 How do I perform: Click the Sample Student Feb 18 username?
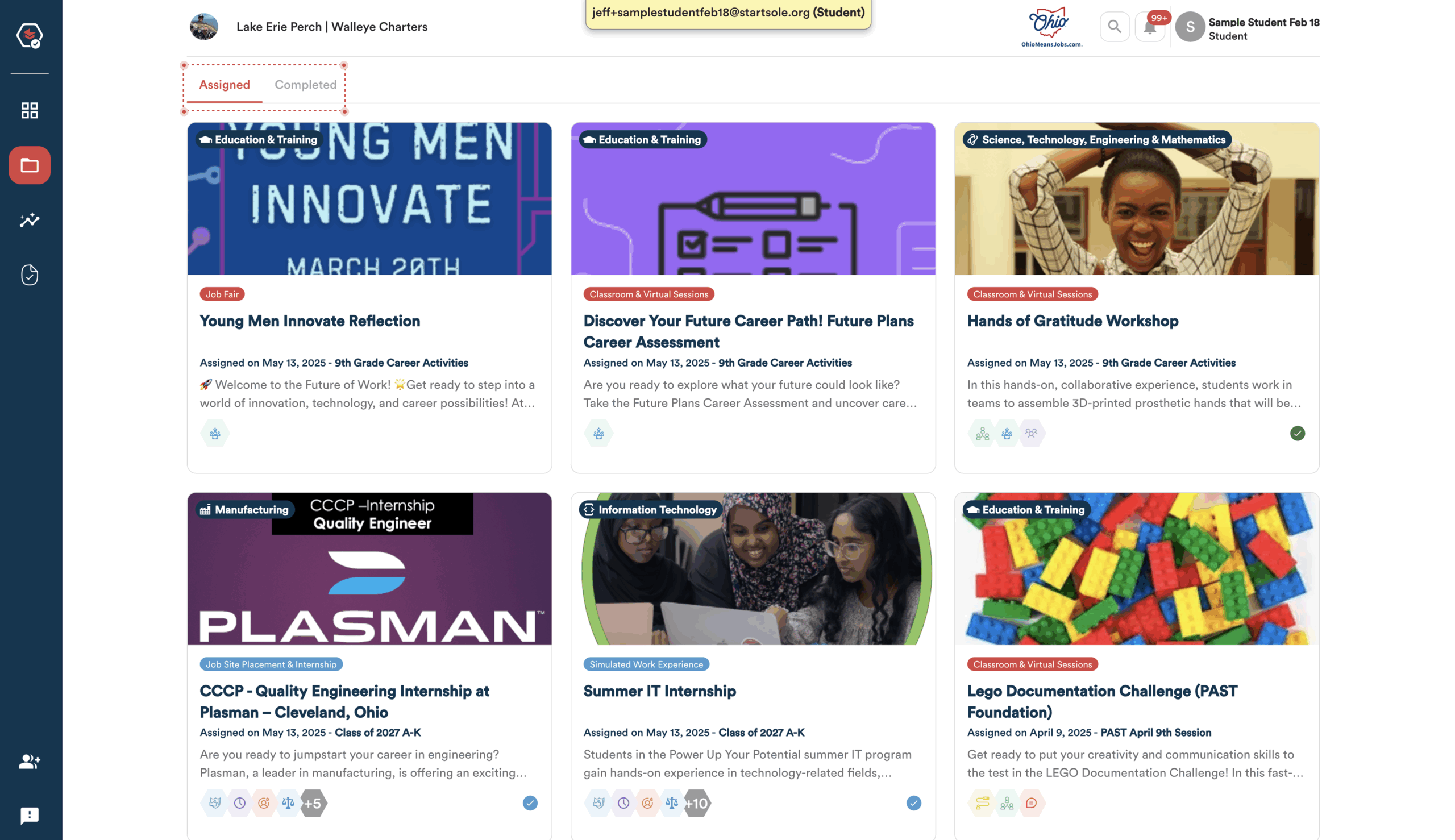click(x=1263, y=22)
